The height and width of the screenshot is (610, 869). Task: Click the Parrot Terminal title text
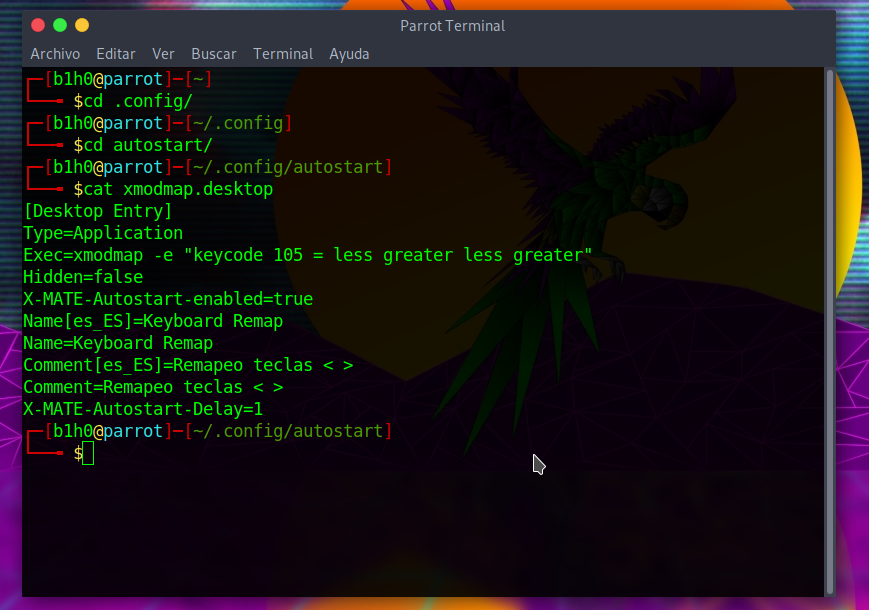pos(452,26)
